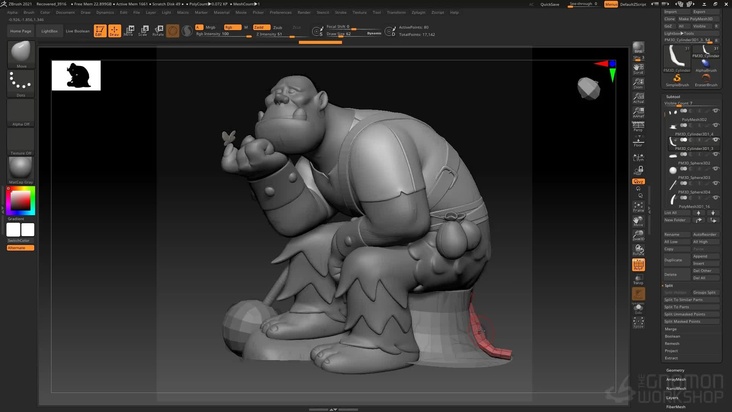Click the Home Page button

tap(21, 31)
